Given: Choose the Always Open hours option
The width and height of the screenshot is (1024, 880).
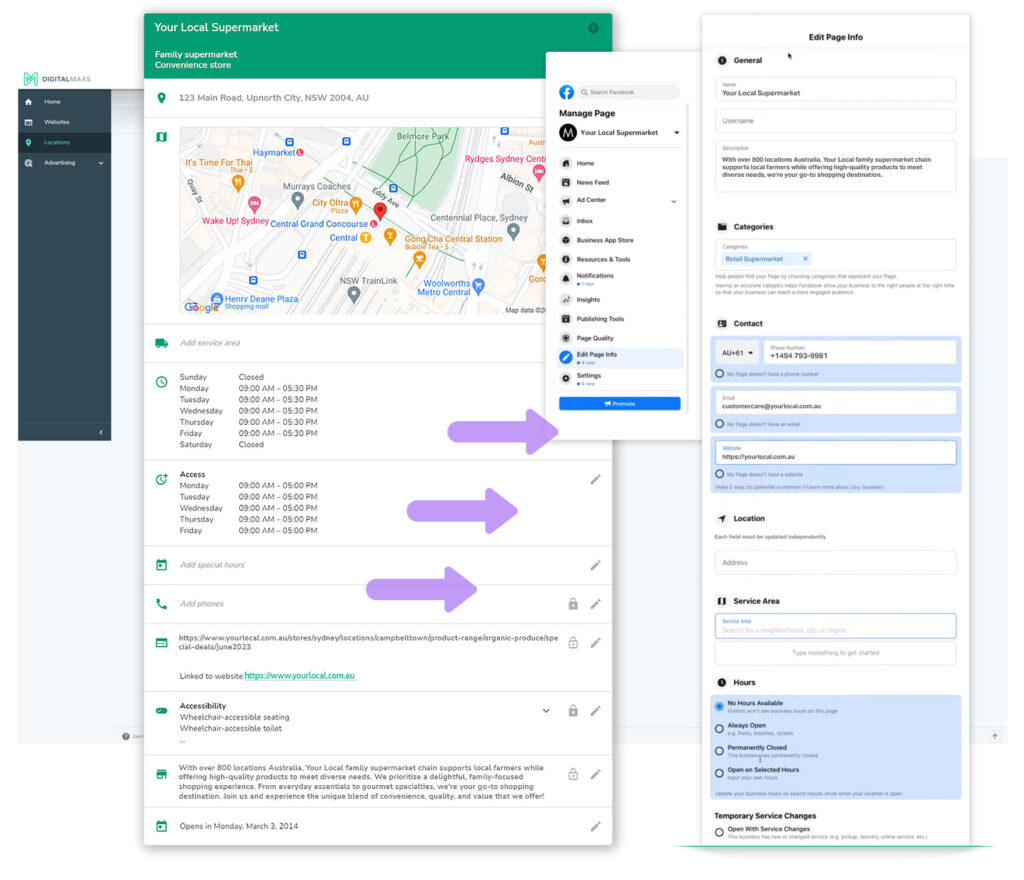Looking at the screenshot, I should tap(719, 728).
